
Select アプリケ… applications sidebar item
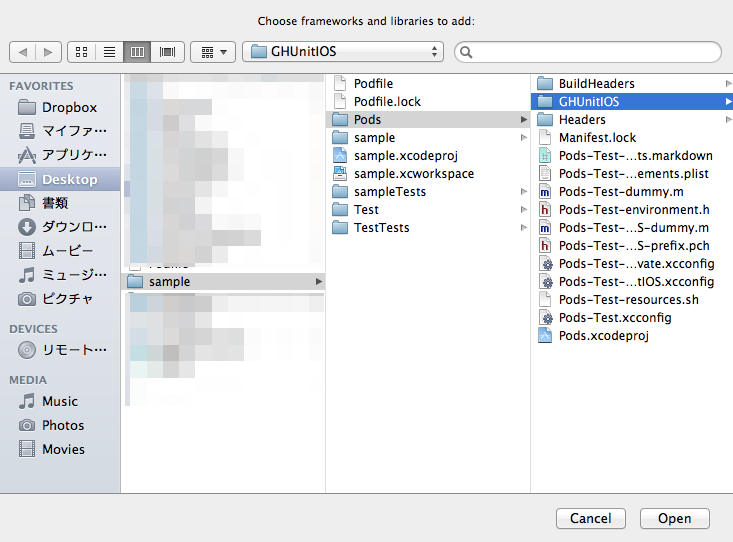pyautogui.click(x=60, y=155)
